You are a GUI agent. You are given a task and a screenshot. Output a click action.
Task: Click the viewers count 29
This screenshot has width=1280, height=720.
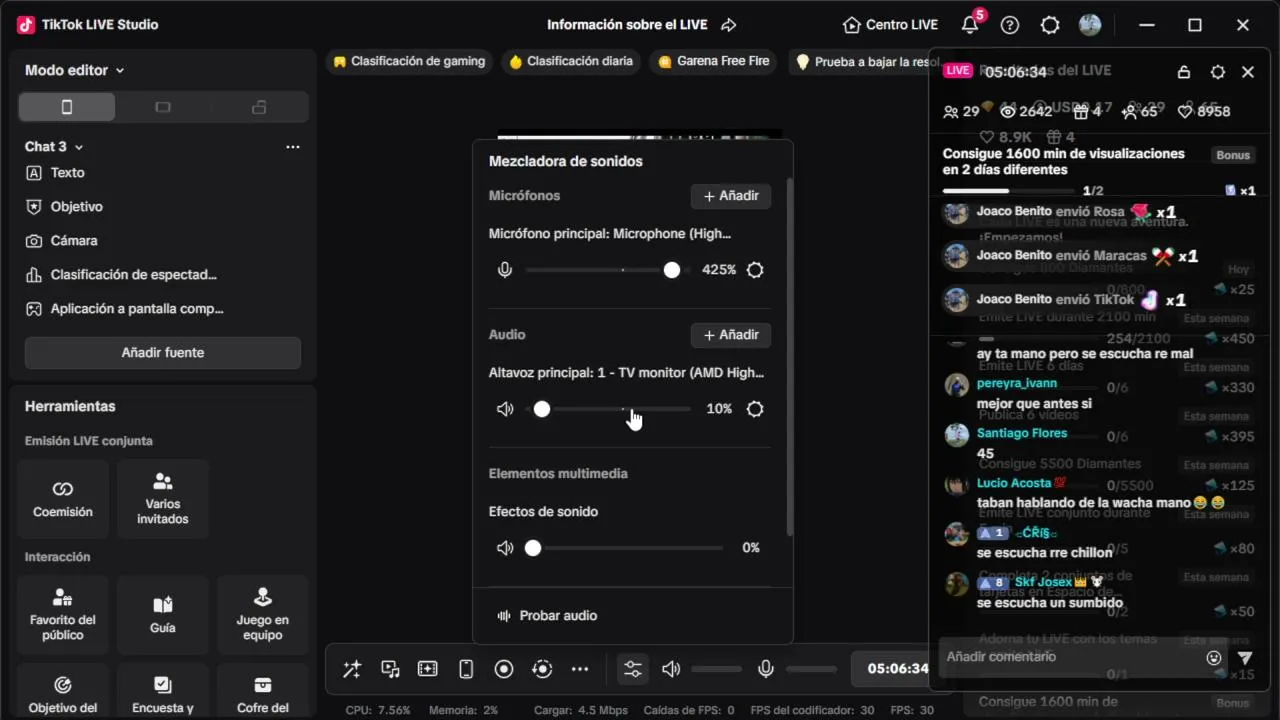[x=961, y=111]
